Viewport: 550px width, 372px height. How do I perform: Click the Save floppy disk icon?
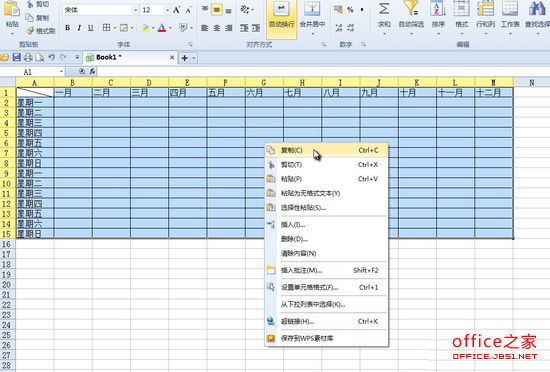(16, 58)
